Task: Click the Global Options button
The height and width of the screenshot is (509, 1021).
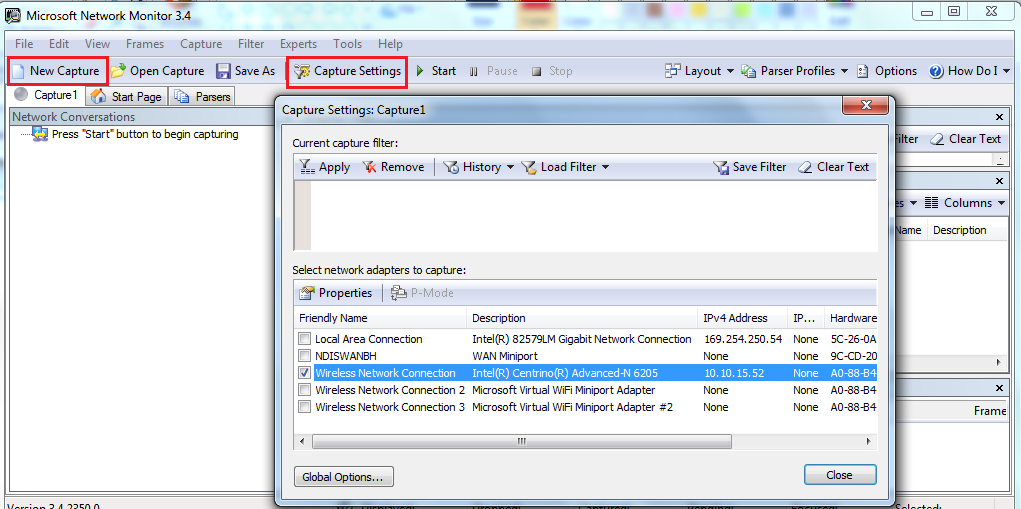Action: coord(344,476)
